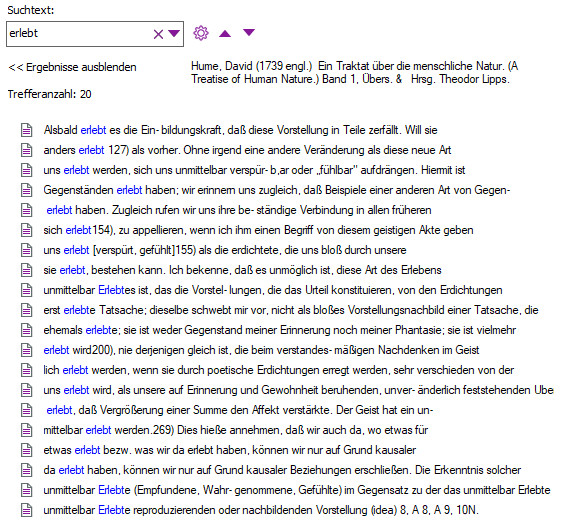Select result 'unmittelbar Erlebtes ist, das die'
Image resolution: width=571 pixels, height=527 pixels.
click(273, 290)
